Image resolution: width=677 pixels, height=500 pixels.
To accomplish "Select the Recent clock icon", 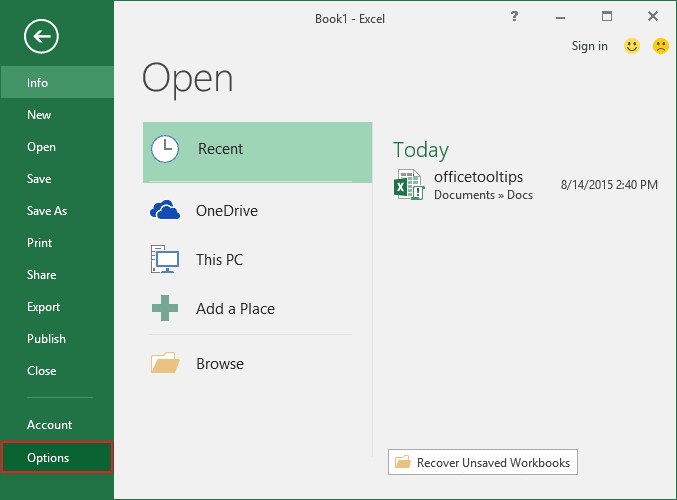I will coord(165,149).
